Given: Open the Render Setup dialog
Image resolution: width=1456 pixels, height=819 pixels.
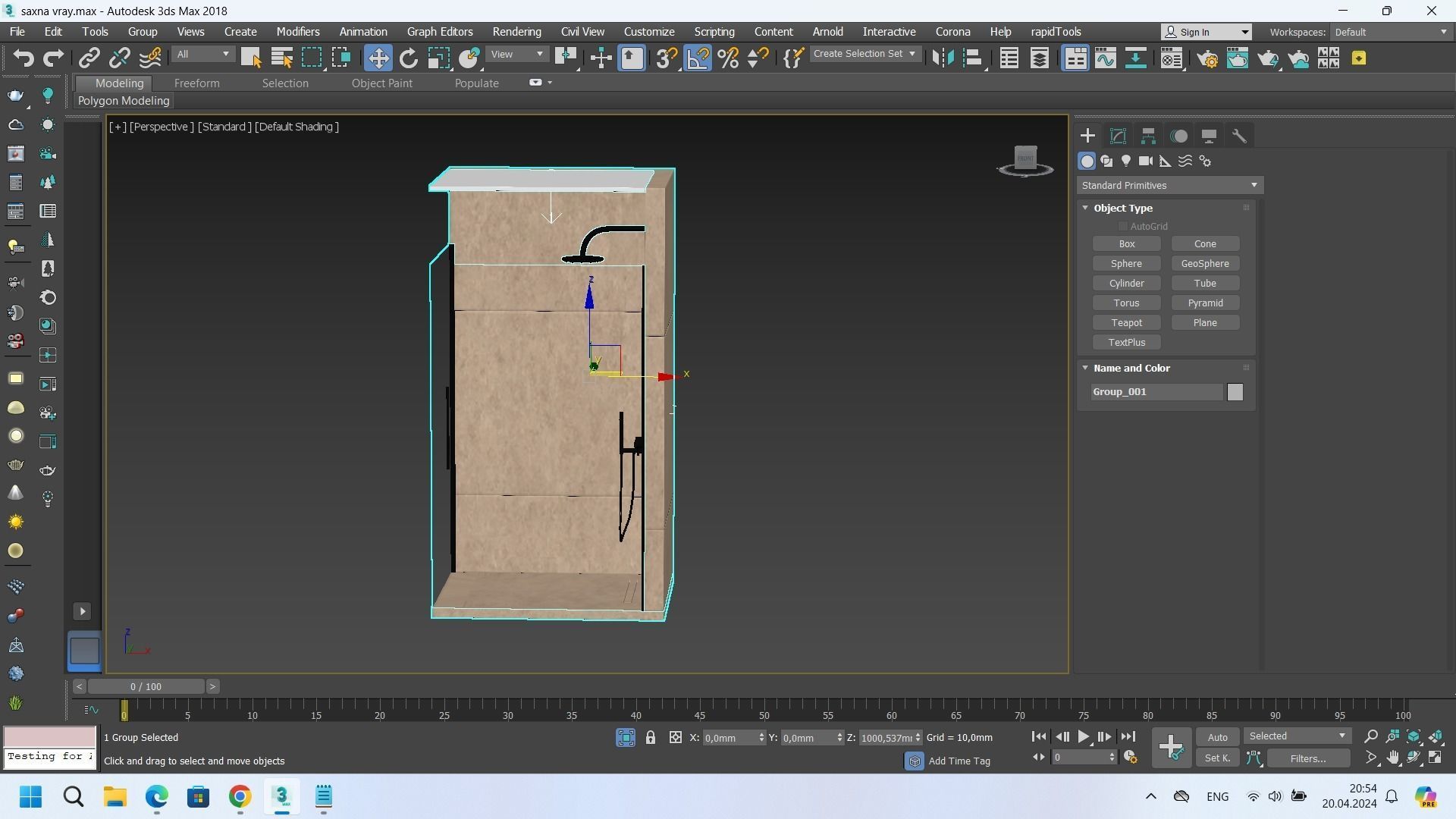Looking at the screenshot, I should [x=1207, y=58].
